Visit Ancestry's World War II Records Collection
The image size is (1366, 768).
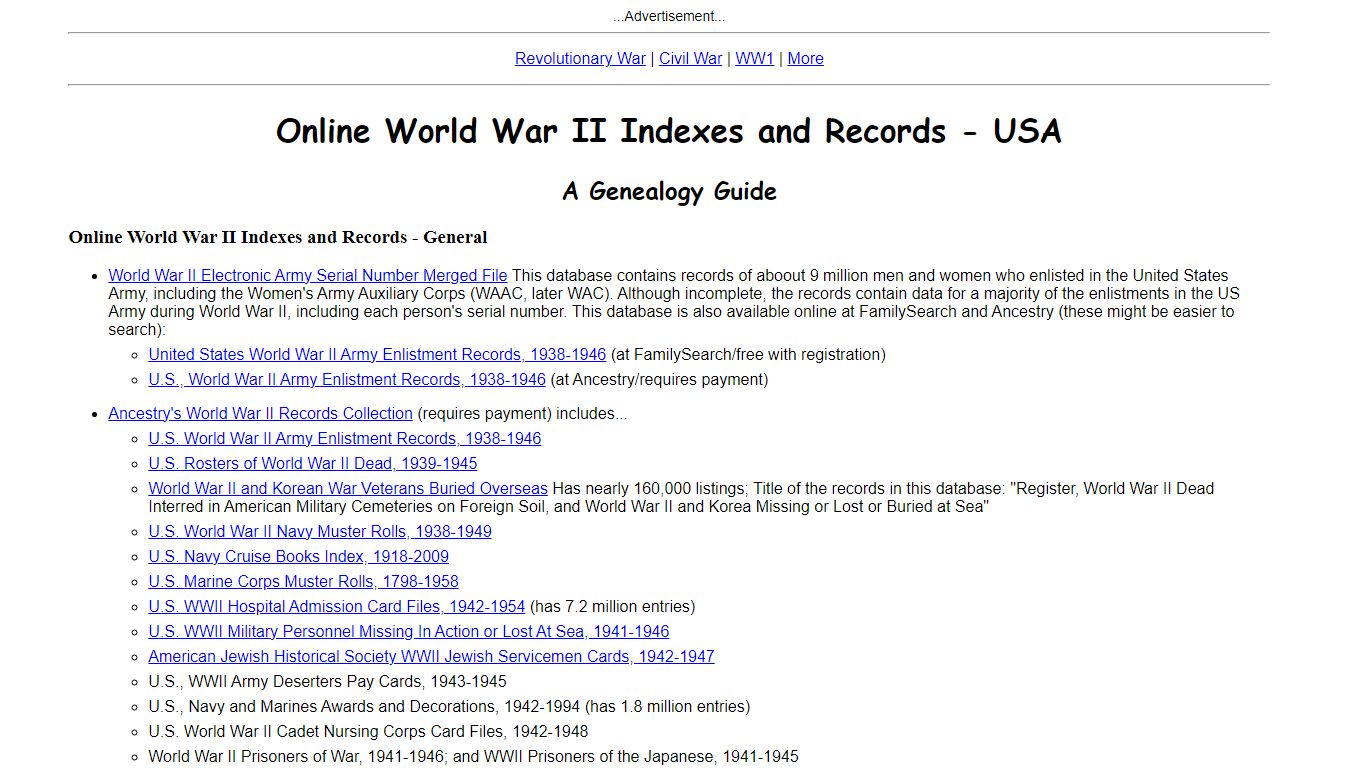coord(260,413)
